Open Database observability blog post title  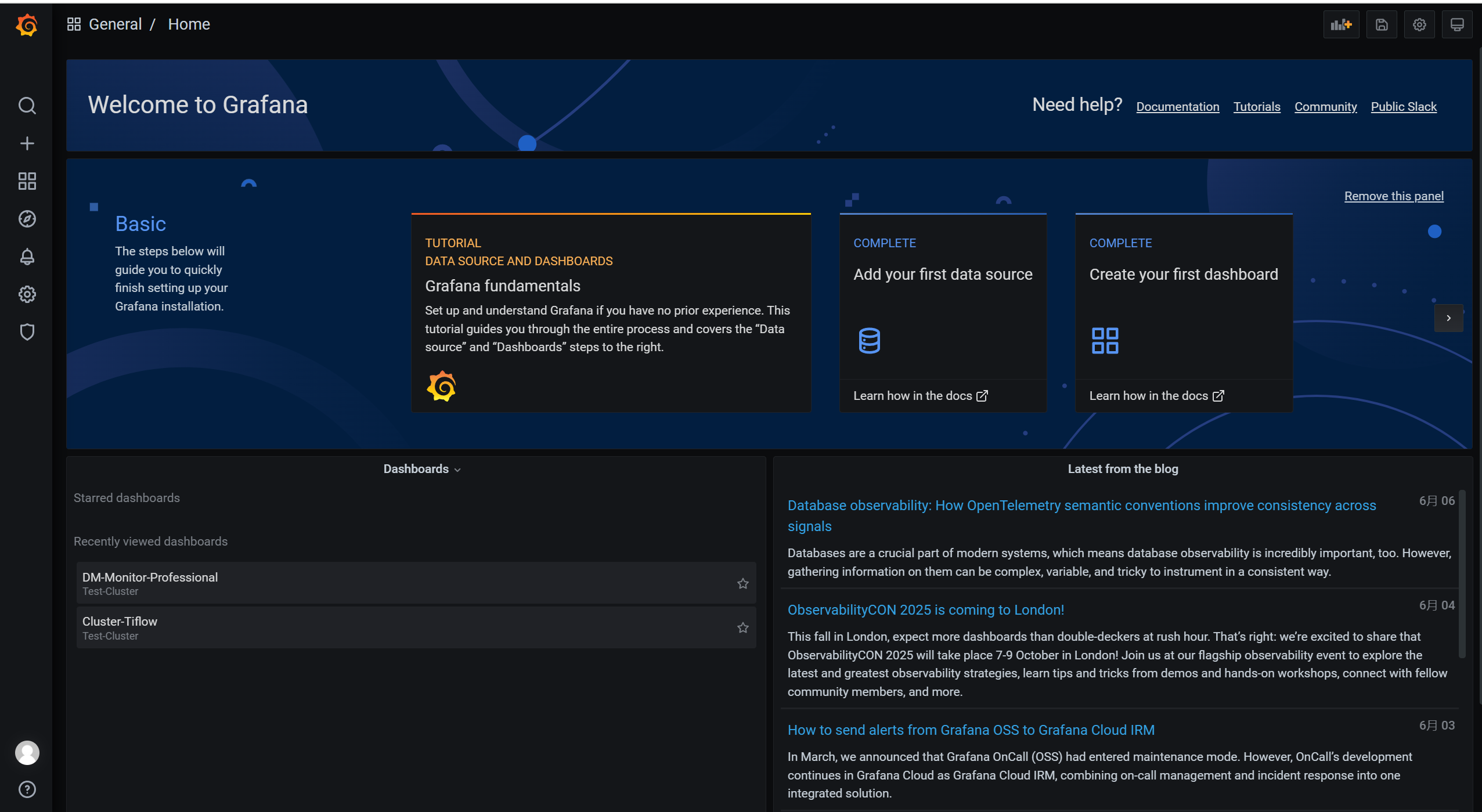click(1081, 516)
